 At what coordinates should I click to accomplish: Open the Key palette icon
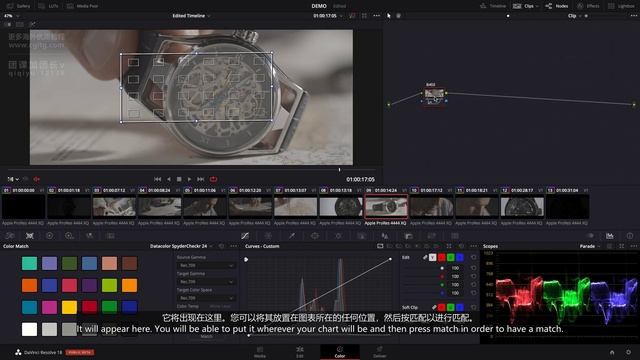click(408, 236)
